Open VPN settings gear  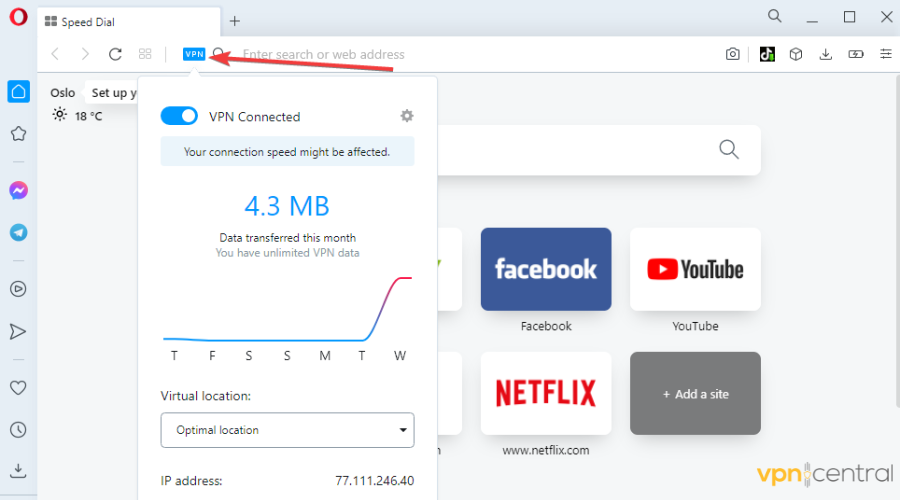point(406,116)
